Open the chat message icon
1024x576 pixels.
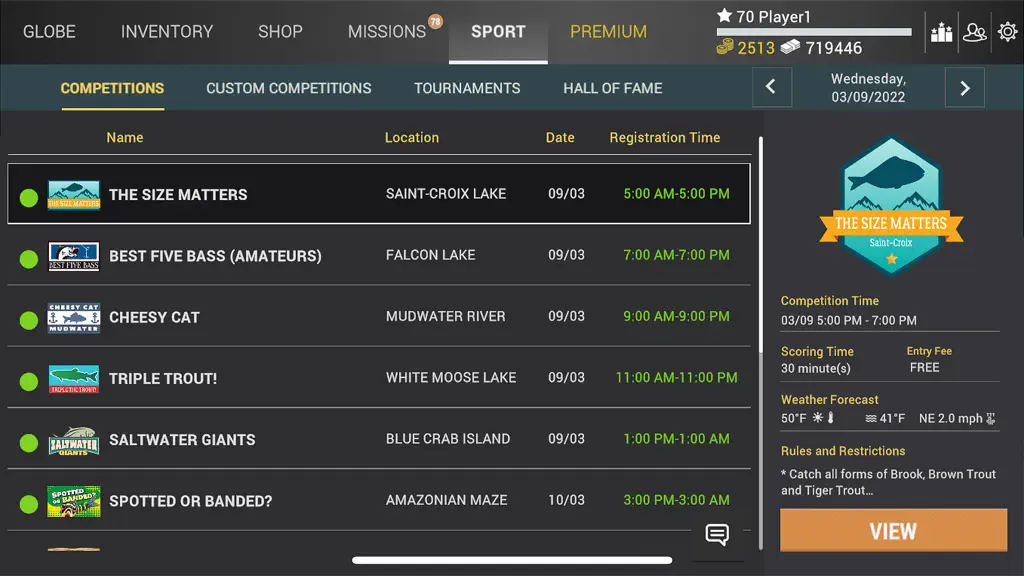click(x=717, y=535)
